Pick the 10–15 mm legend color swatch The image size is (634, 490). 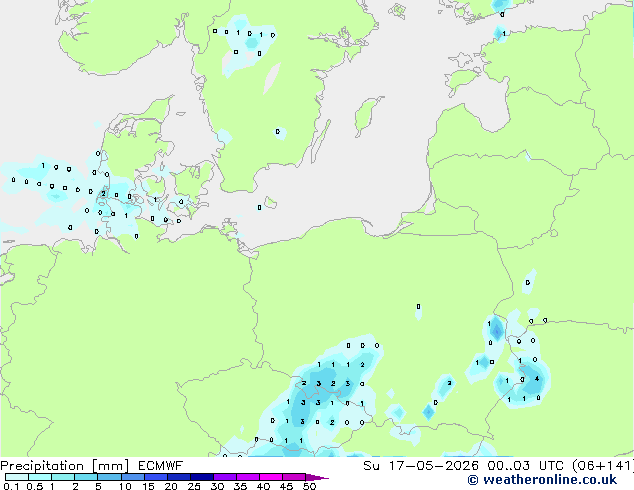coord(132,477)
